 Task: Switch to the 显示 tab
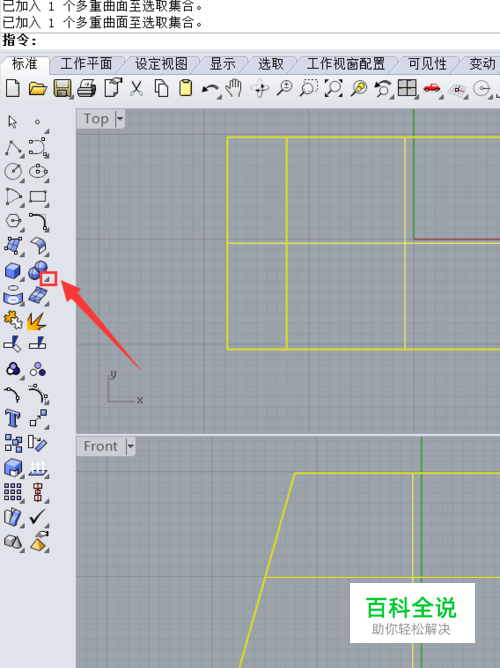pos(223,64)
